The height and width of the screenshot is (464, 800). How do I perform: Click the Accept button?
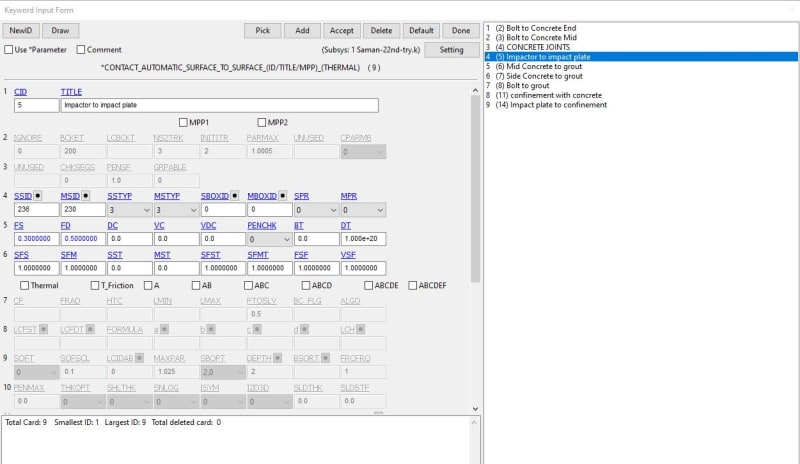(342, 31)
